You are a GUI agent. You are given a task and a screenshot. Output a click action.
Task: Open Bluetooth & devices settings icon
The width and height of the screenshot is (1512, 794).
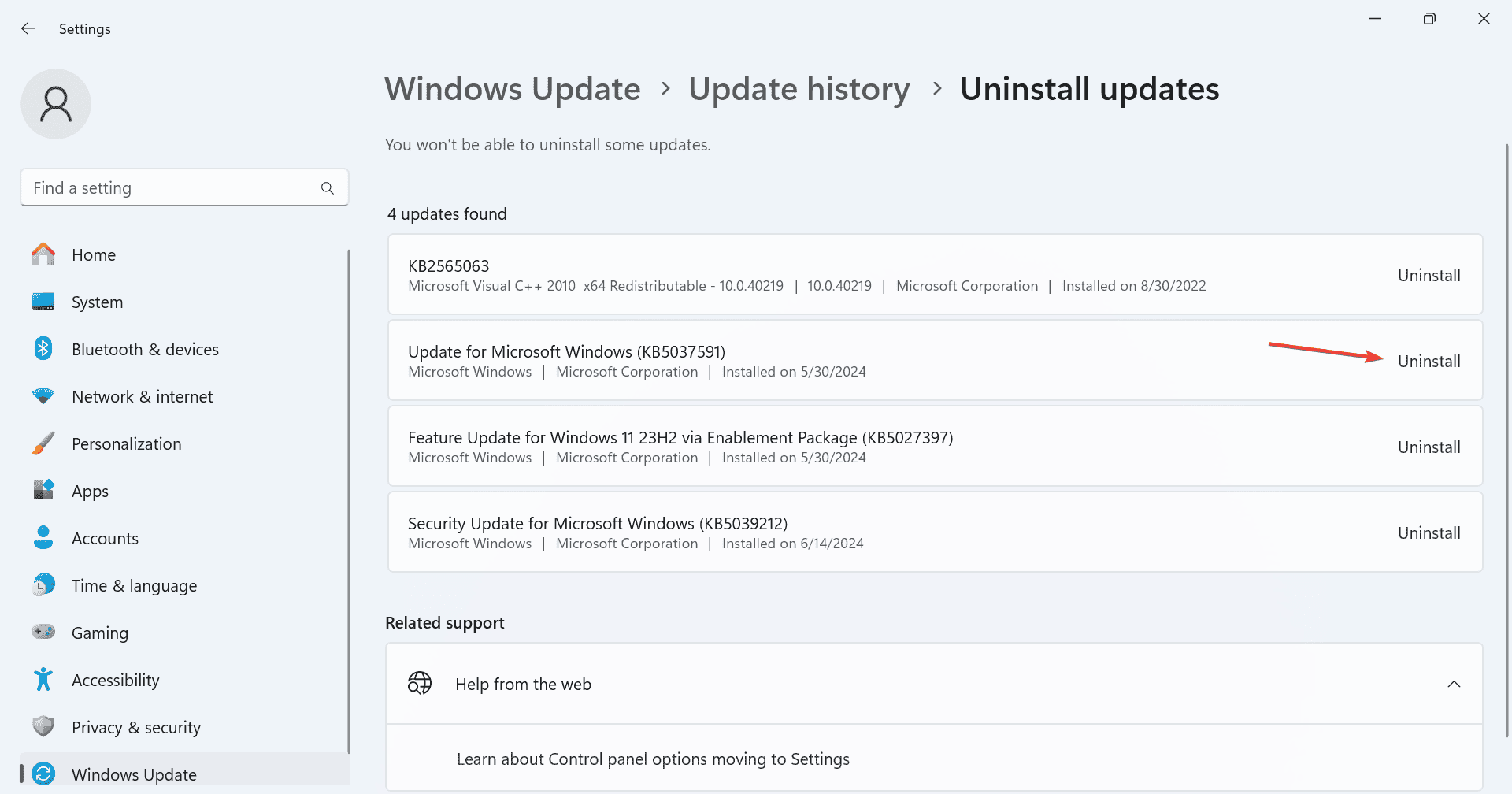tap(43, 349)
